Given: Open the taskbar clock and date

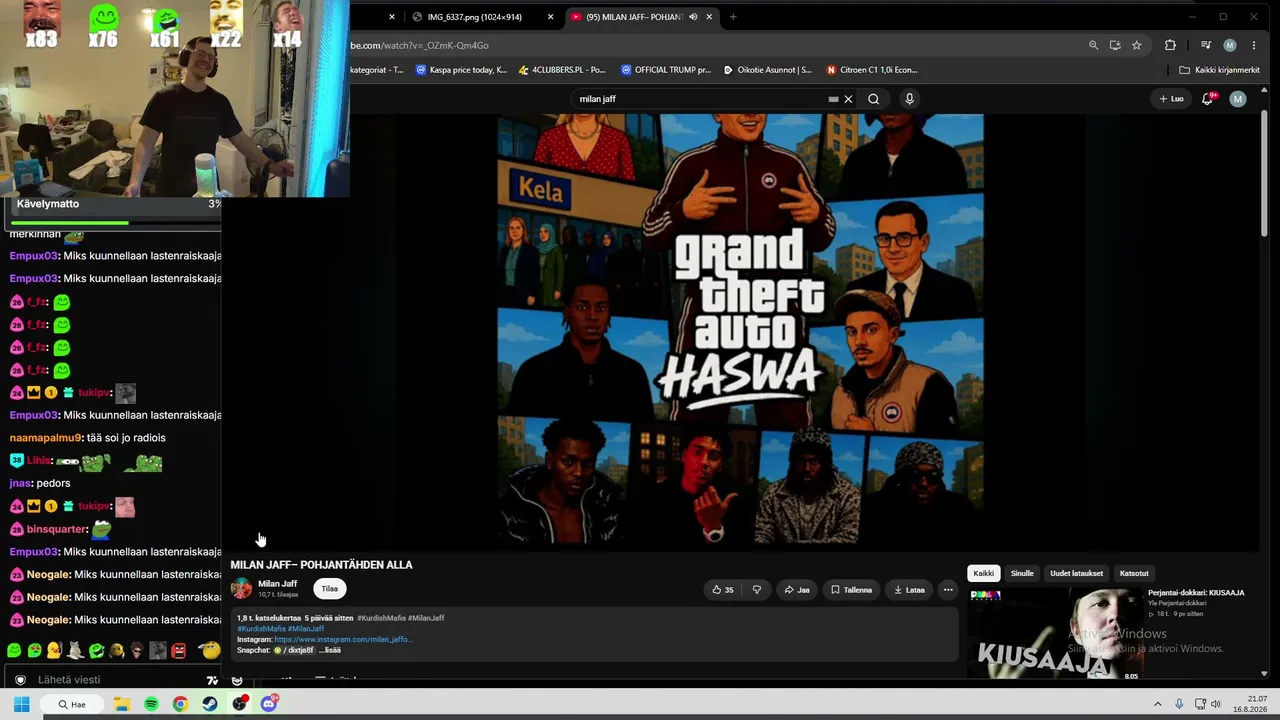Looking at the screenshot, I should pos(1250,704).
